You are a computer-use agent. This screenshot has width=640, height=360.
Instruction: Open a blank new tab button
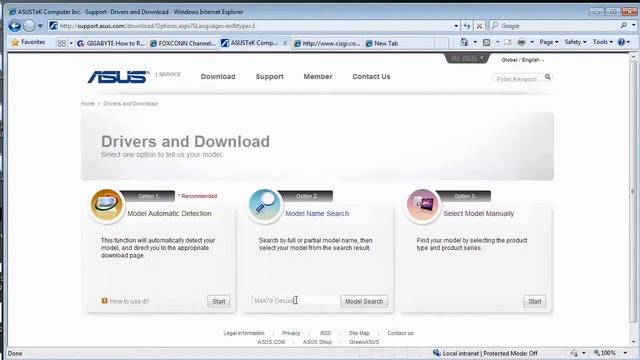(x=441, y=43)
